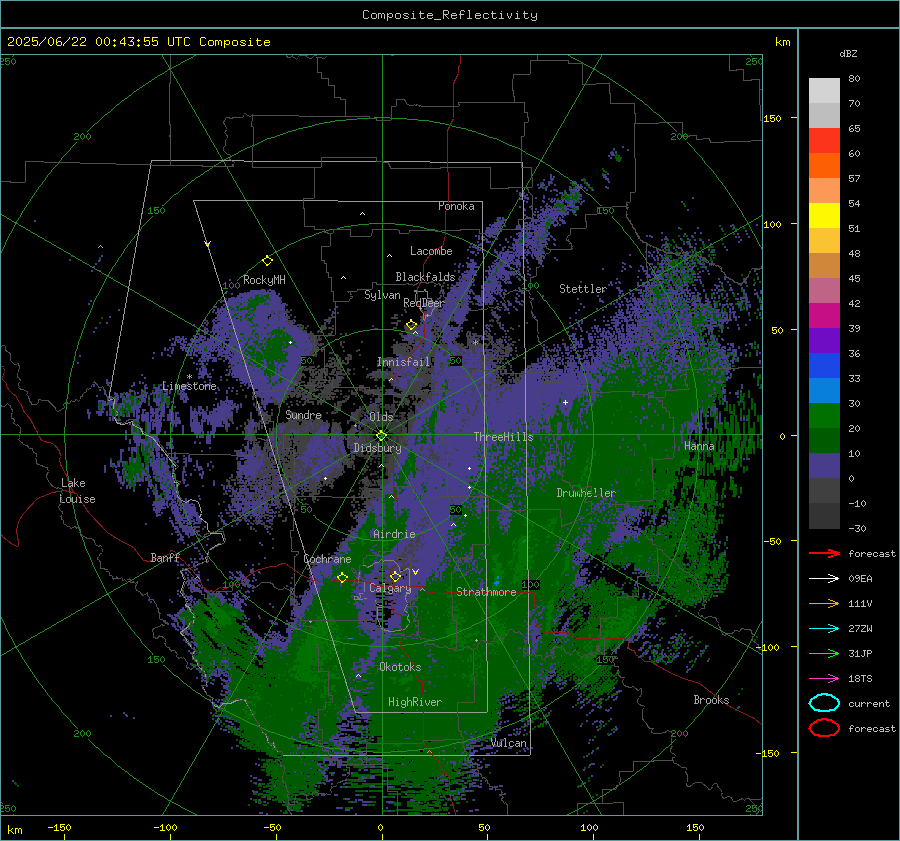Click the Brooks label
900x841 pixels.
click(x=711, y=700)
